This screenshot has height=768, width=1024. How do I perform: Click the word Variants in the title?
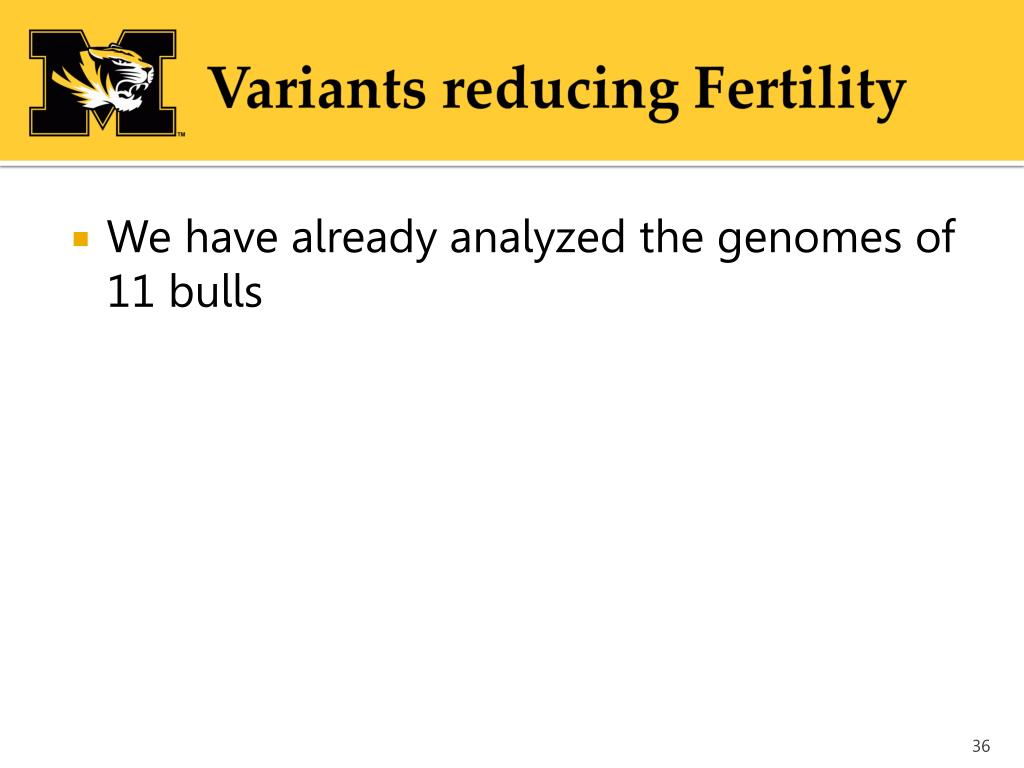point(318,88)
